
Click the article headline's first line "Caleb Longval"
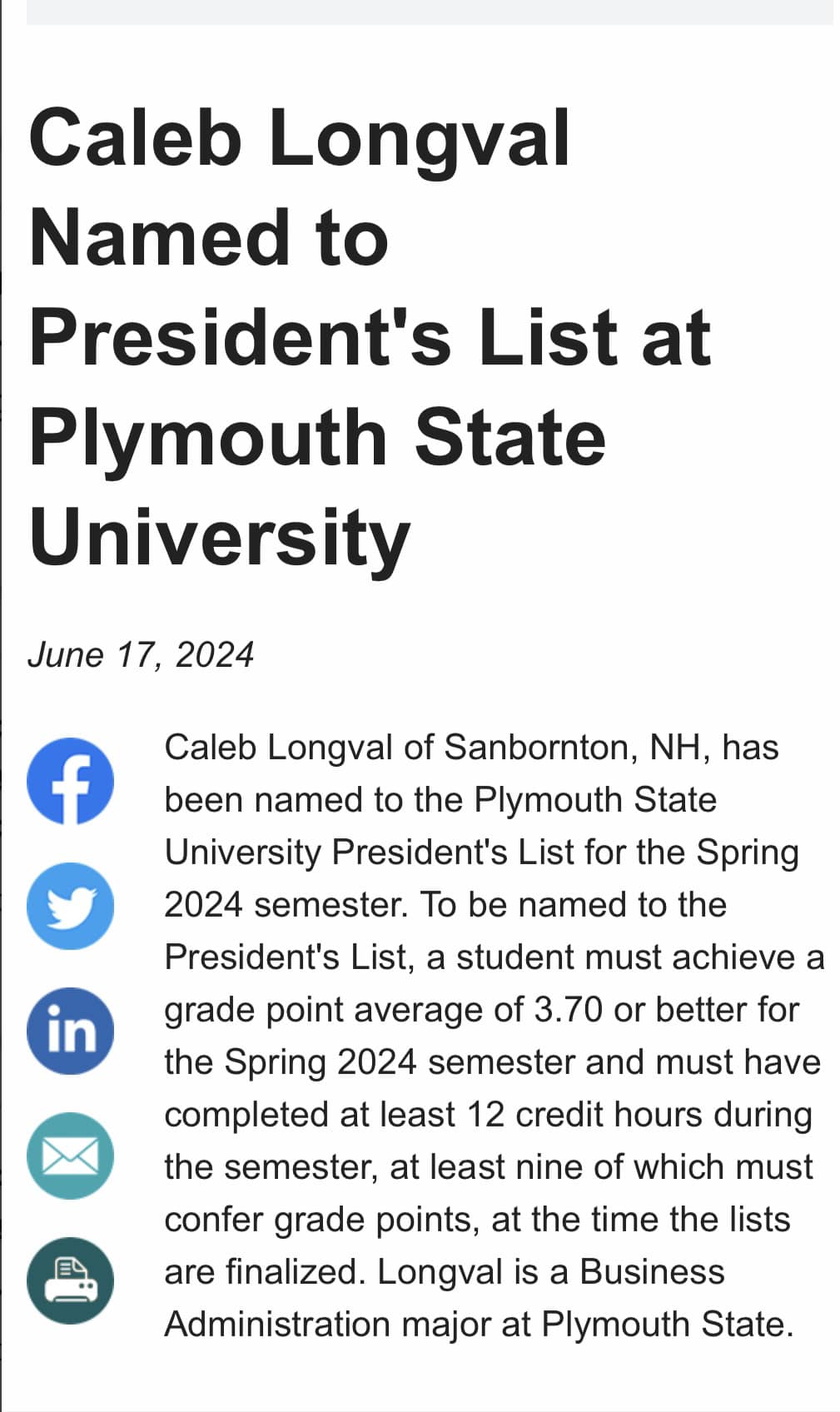[300, 138]
